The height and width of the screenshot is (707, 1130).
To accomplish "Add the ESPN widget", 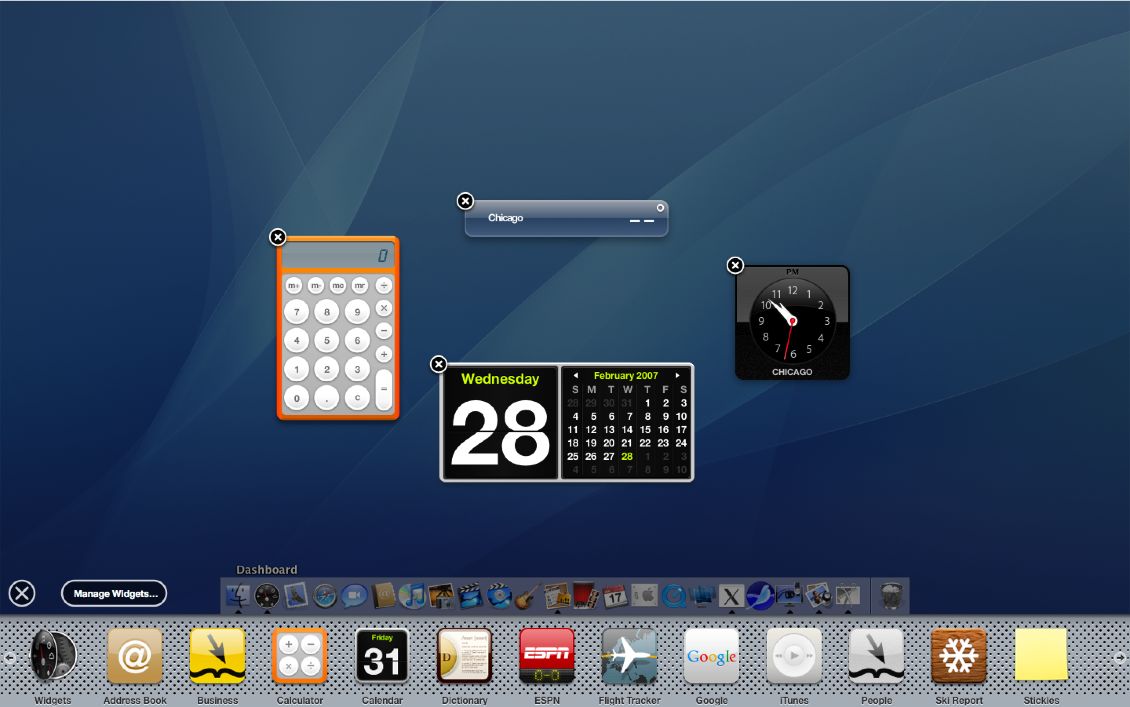I will pyautogui.click(x=547, y=655).
